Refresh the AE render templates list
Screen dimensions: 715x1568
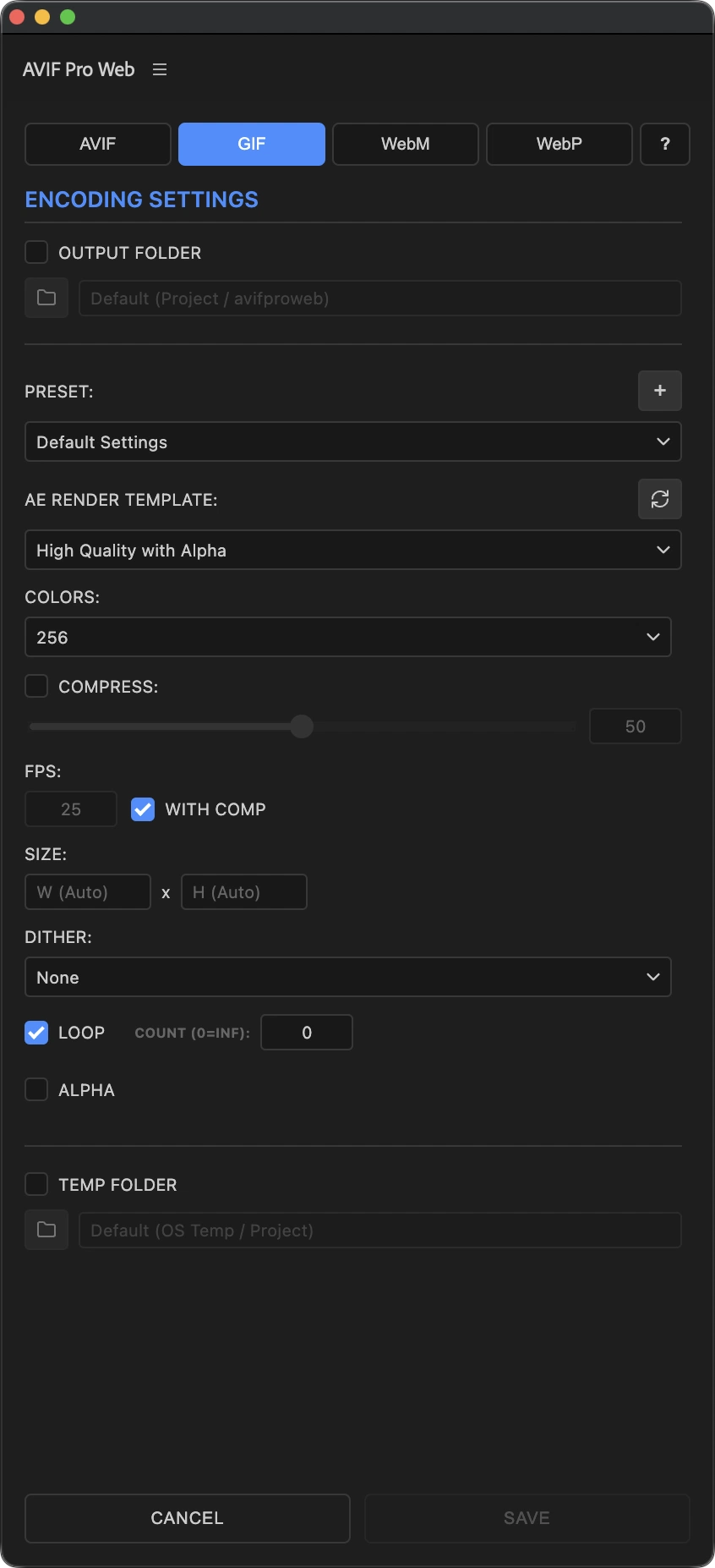tap(660, 499)
